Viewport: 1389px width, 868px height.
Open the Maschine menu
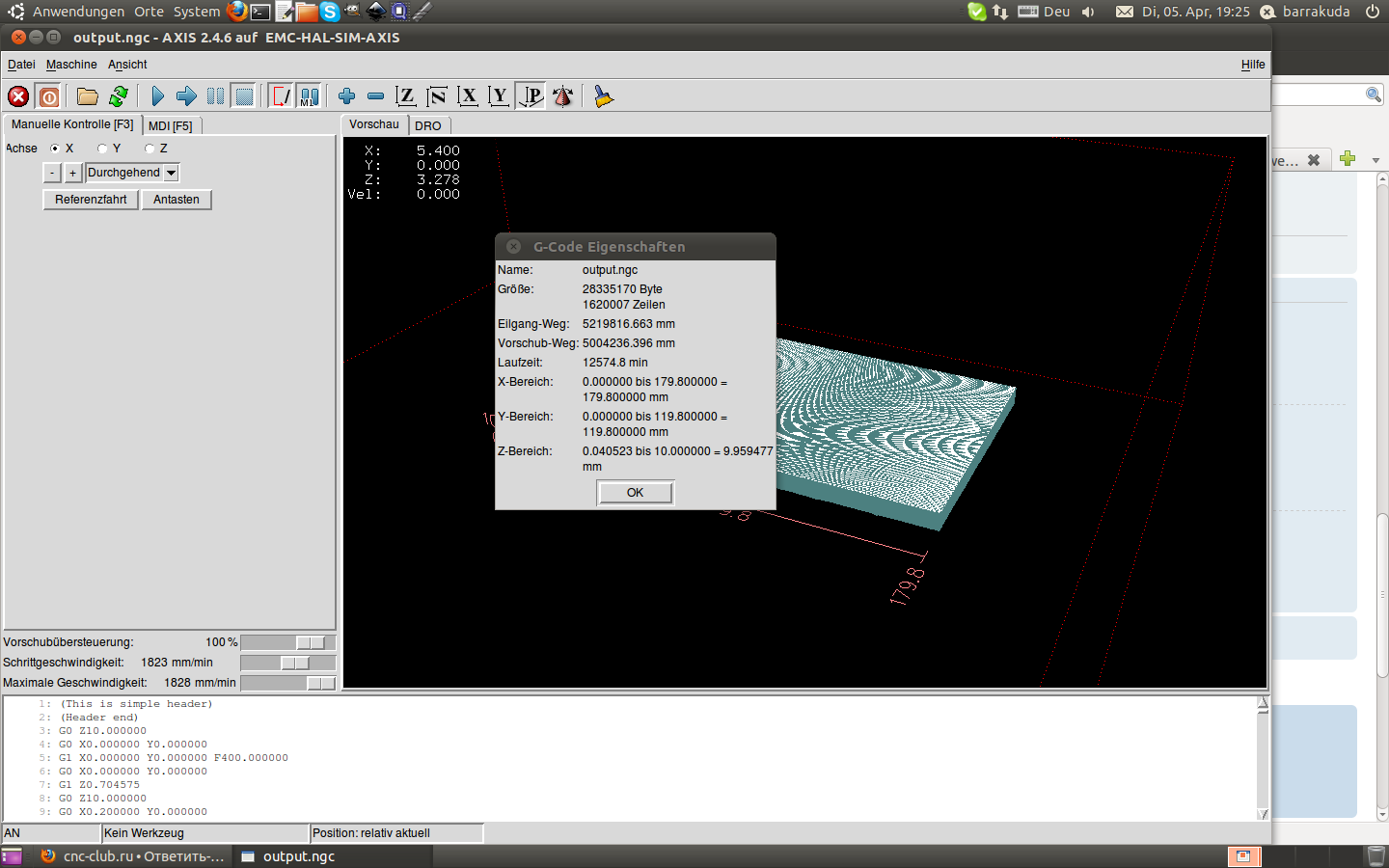71,65
